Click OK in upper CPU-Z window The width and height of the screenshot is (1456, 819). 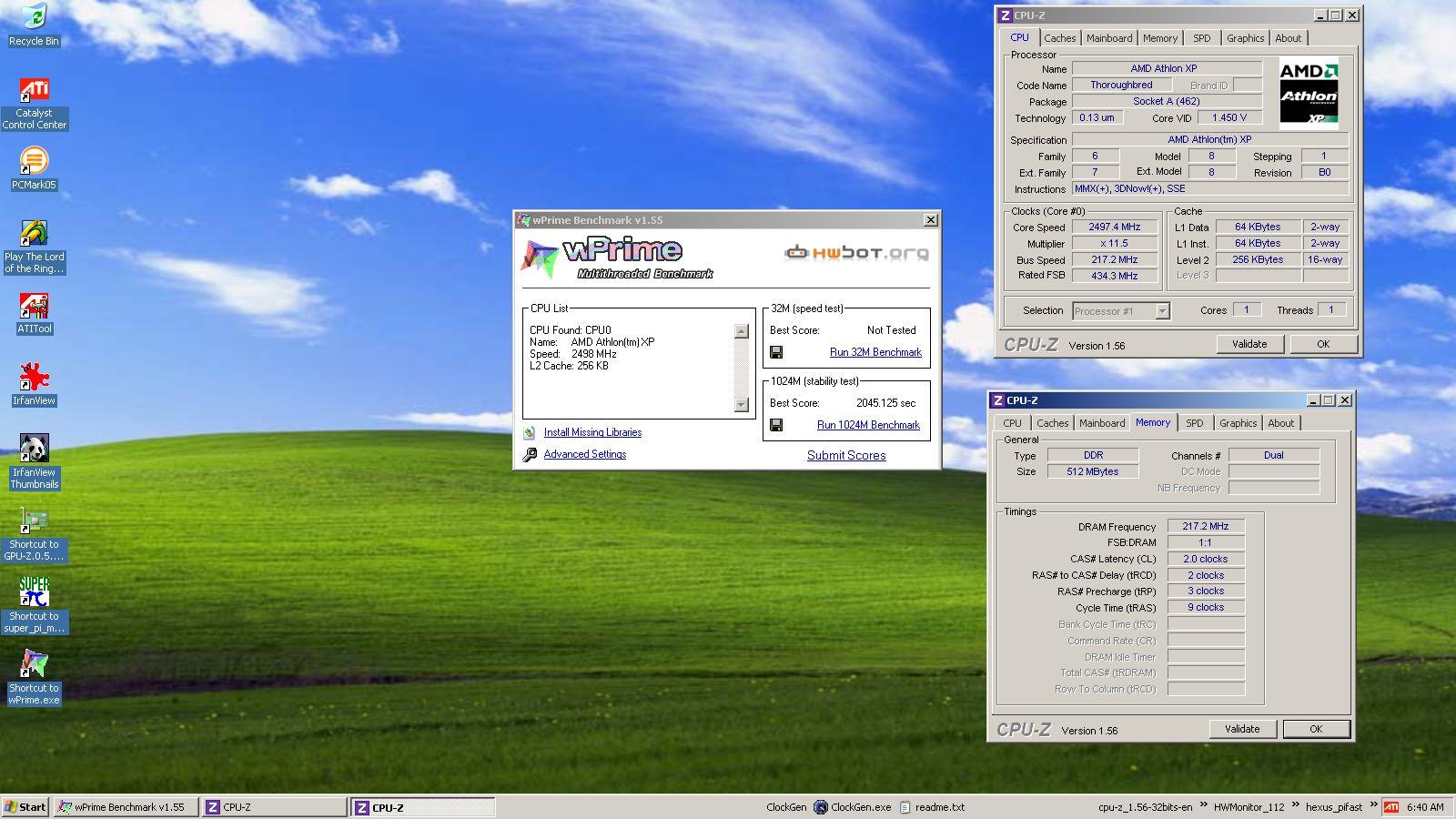pos(1323,344)
